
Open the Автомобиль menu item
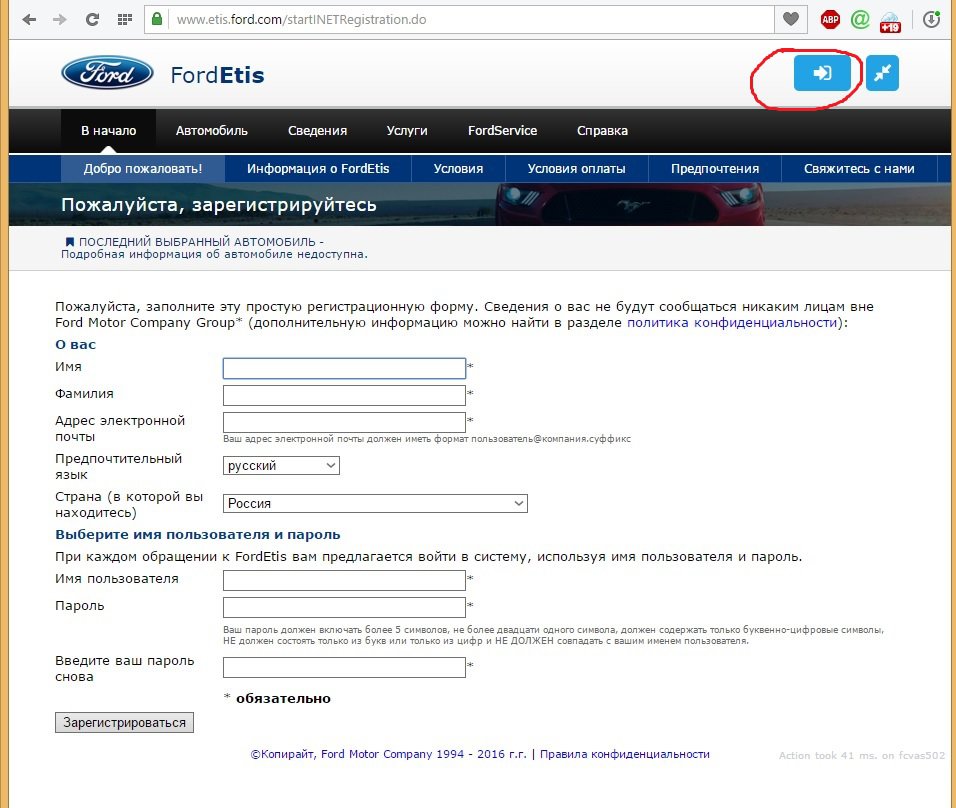pyautogui.click(x=212, y=130)
